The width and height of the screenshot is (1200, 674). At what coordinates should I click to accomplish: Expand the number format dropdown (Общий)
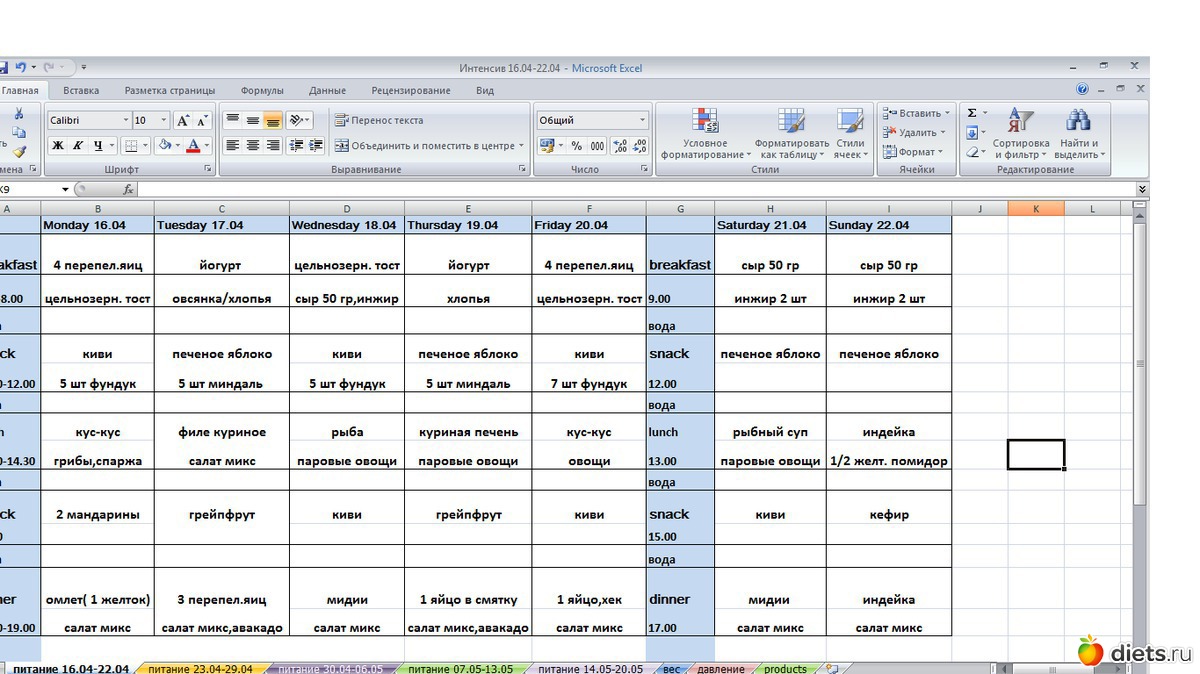(x=642, y=120)
